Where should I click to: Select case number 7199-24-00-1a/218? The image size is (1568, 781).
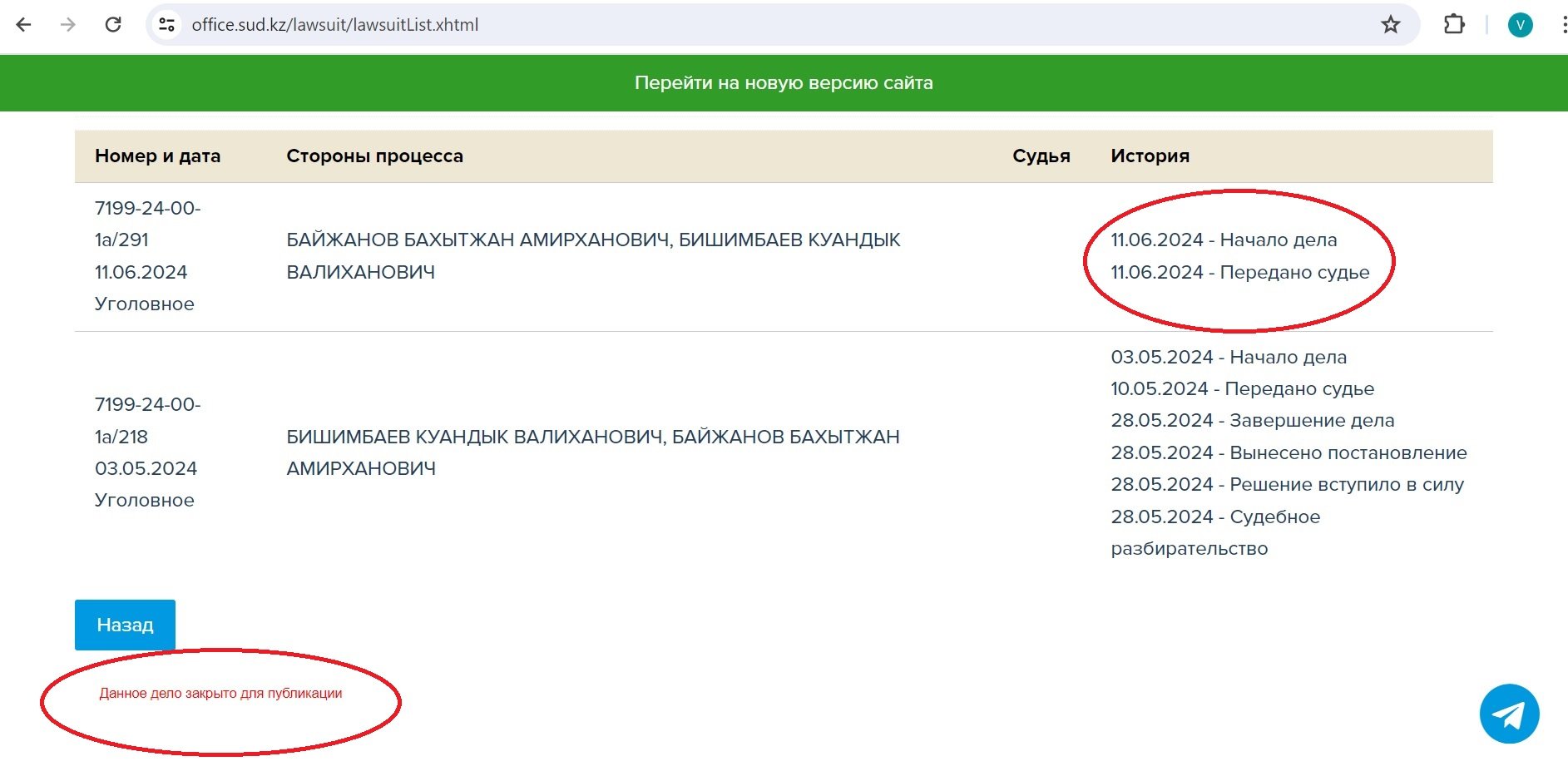point(147,420)
